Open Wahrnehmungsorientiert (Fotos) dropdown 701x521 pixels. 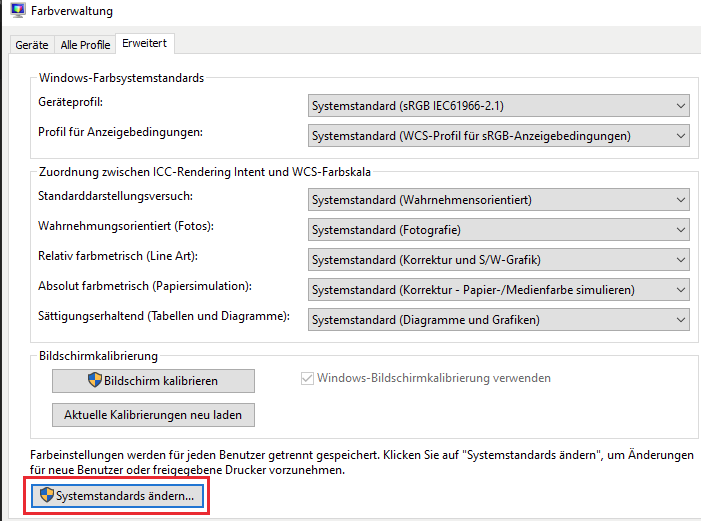coord(498,229)
